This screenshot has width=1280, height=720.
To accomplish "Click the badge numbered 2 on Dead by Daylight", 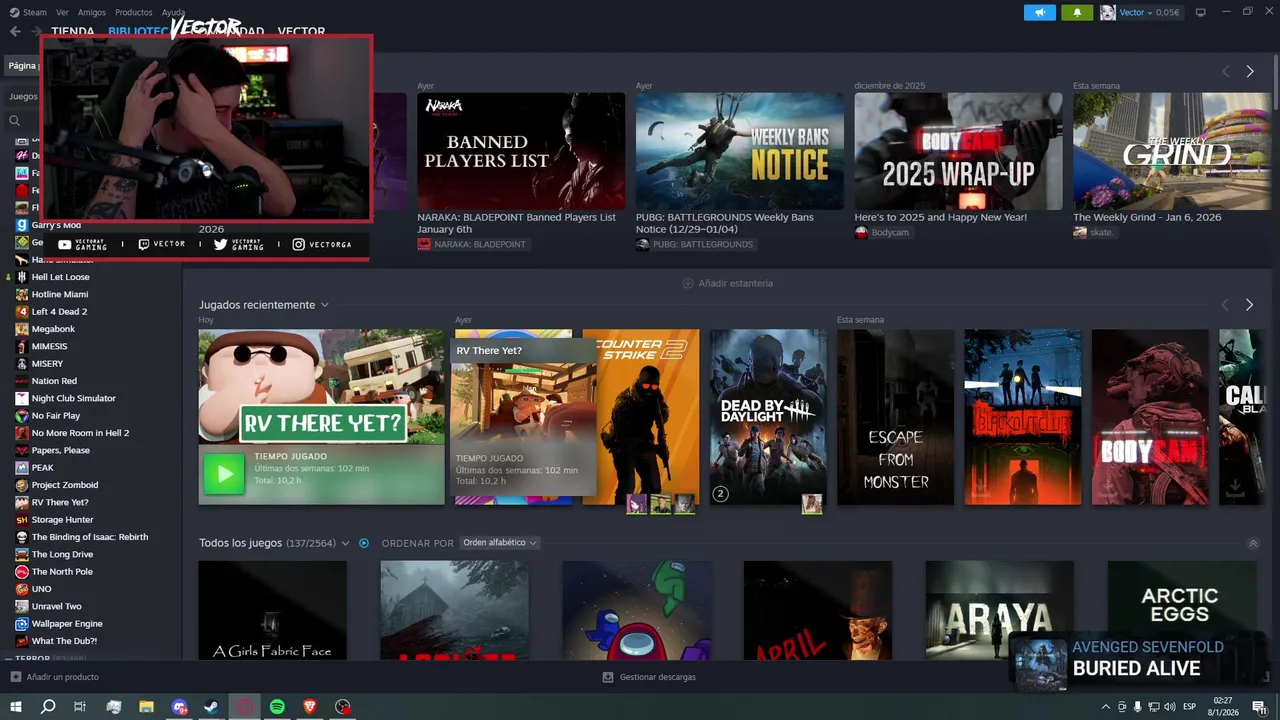I will pos(720,493).
